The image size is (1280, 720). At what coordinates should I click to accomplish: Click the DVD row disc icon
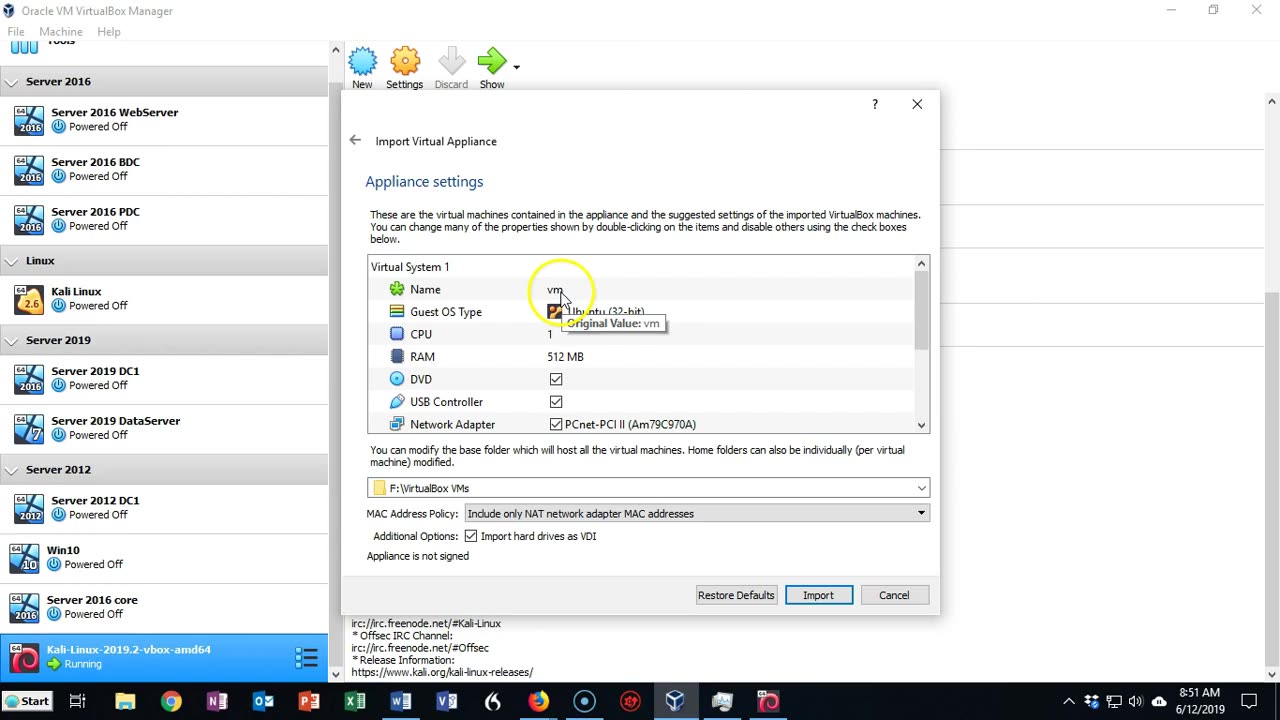(x=397, y=379)
